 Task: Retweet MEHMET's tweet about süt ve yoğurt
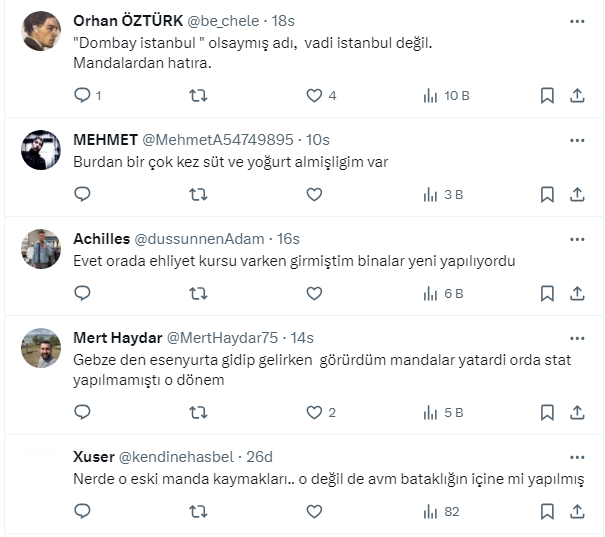click(x=198, y=194)
